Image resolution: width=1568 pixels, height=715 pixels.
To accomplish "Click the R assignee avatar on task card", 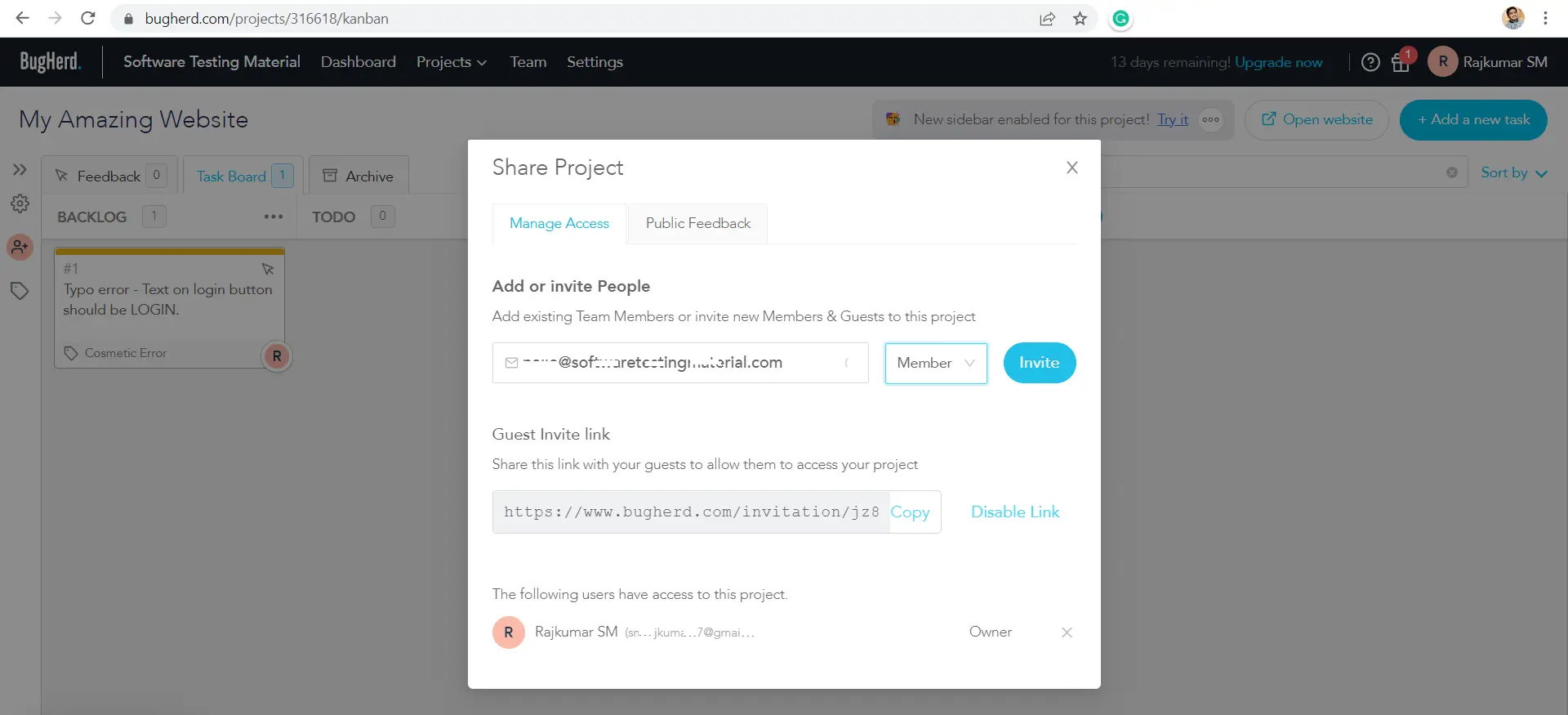I will (x=277, y=356).
